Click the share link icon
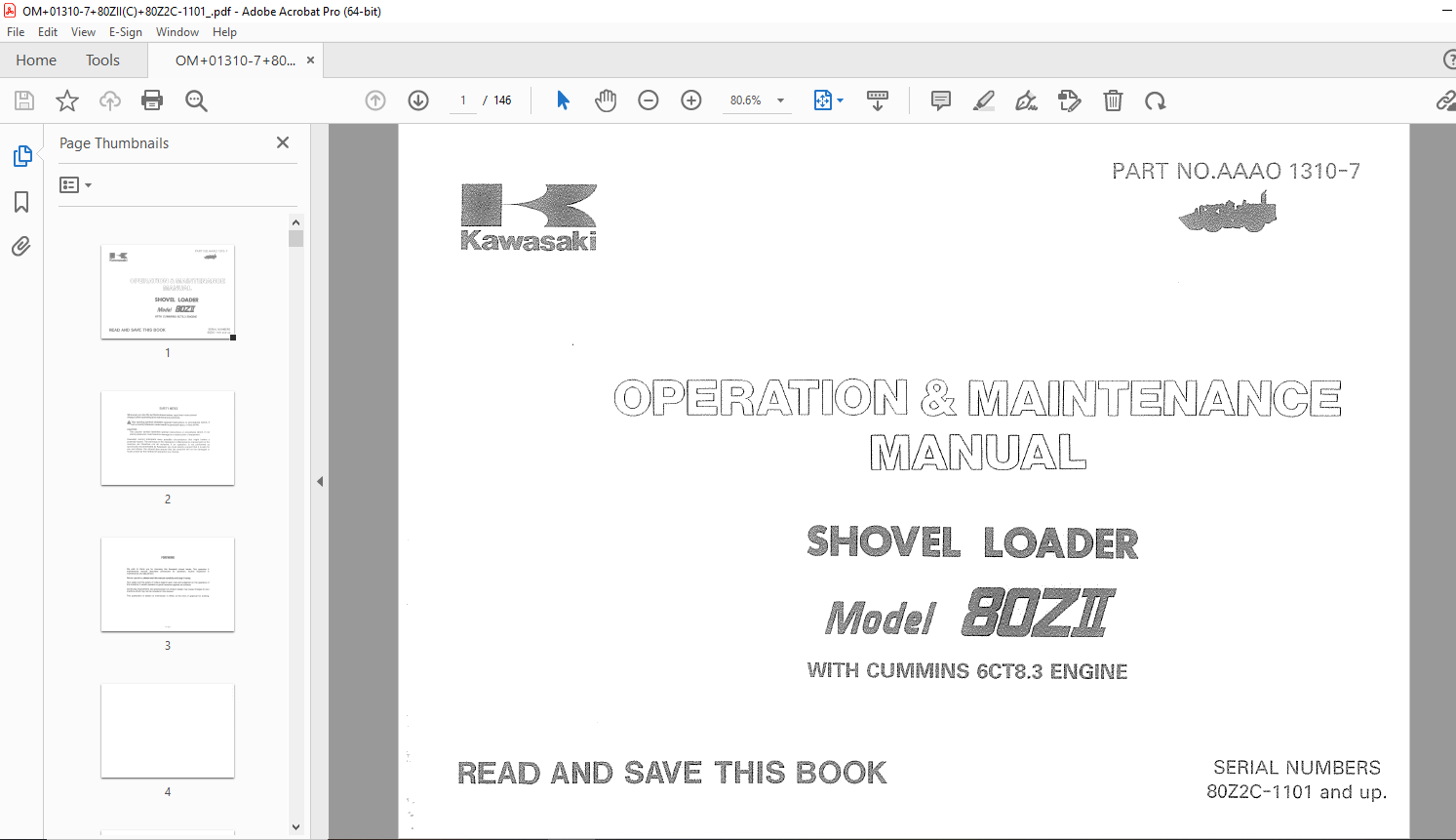This screenshot has height=840, width=1456. pyautogui.click(x=1446, y=100)
